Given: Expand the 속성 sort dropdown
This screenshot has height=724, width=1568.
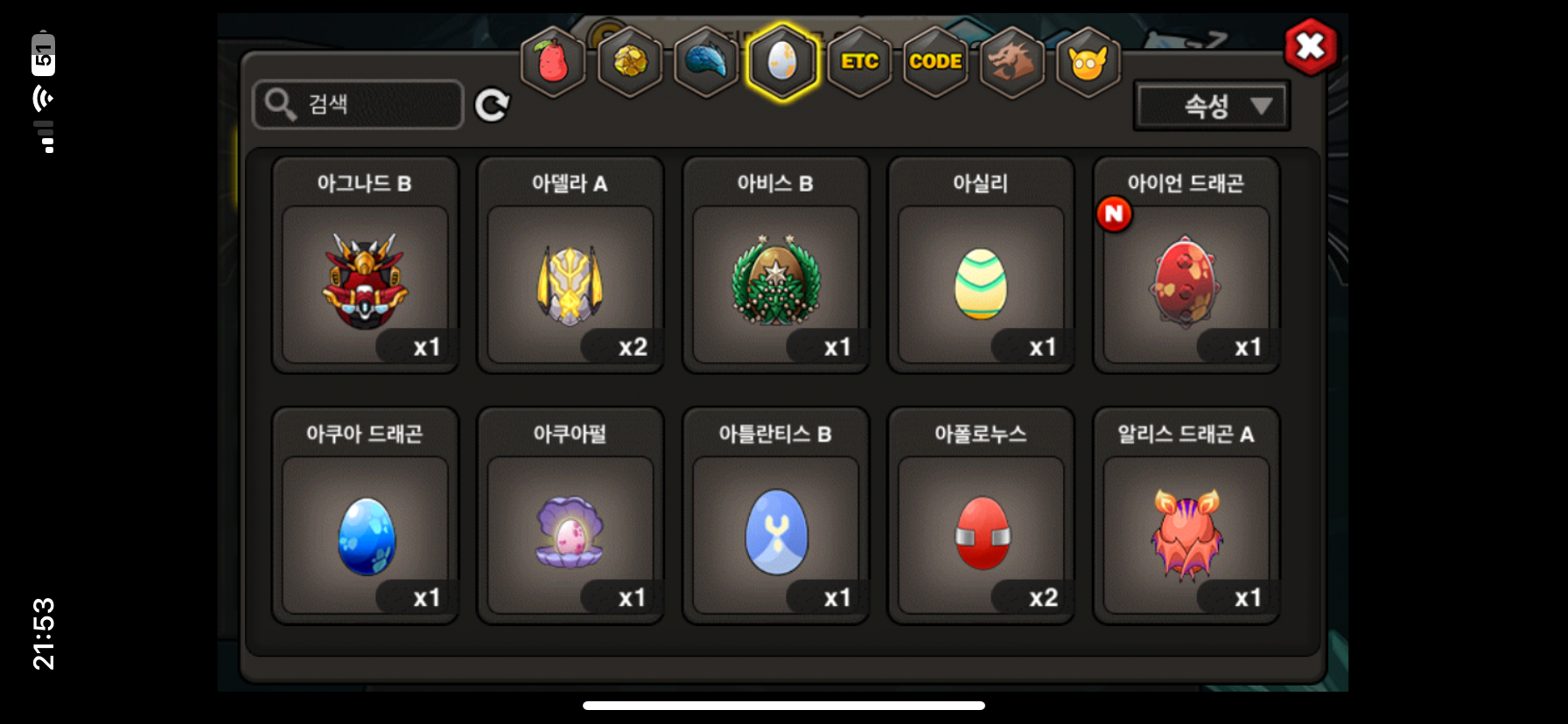Looking at the screenshot, I should coord(1212,106).
